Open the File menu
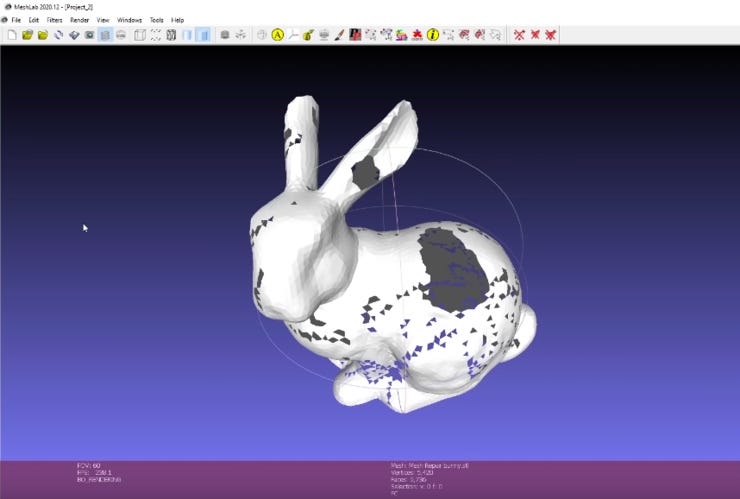 pos(16,20)
